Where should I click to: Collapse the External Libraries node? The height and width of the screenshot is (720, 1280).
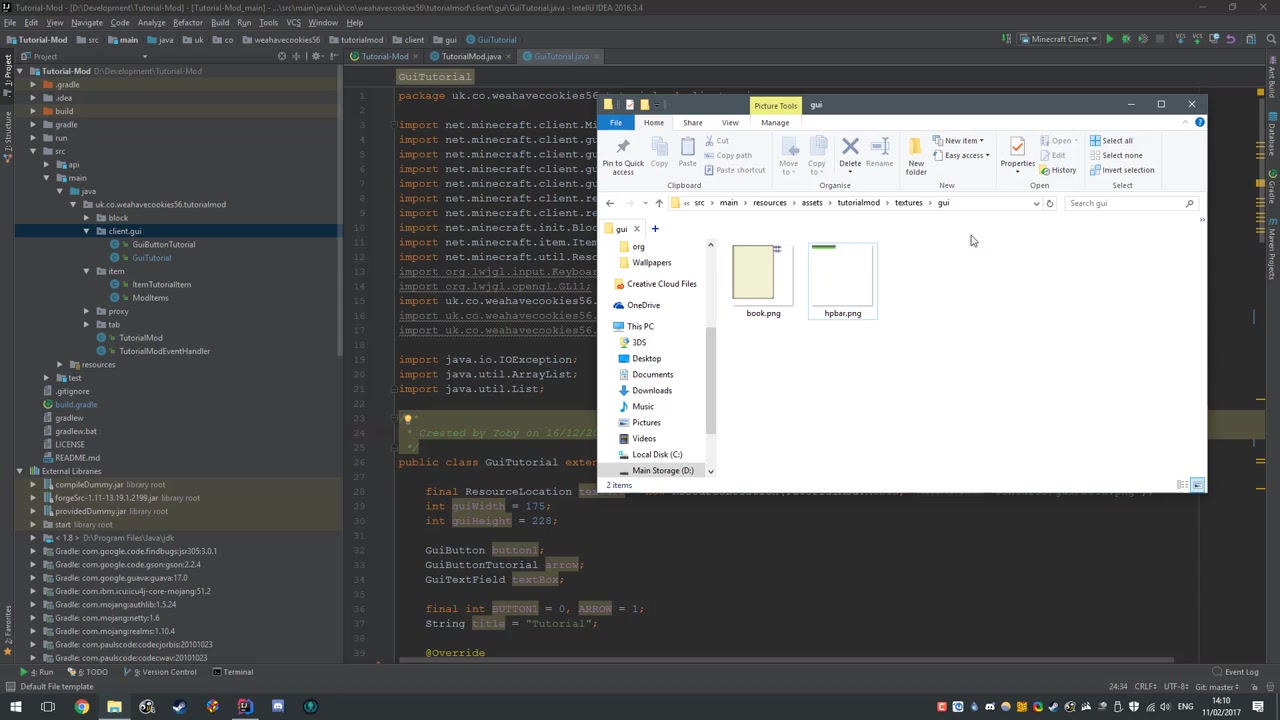pyautogui.click(x=20, y=471)
